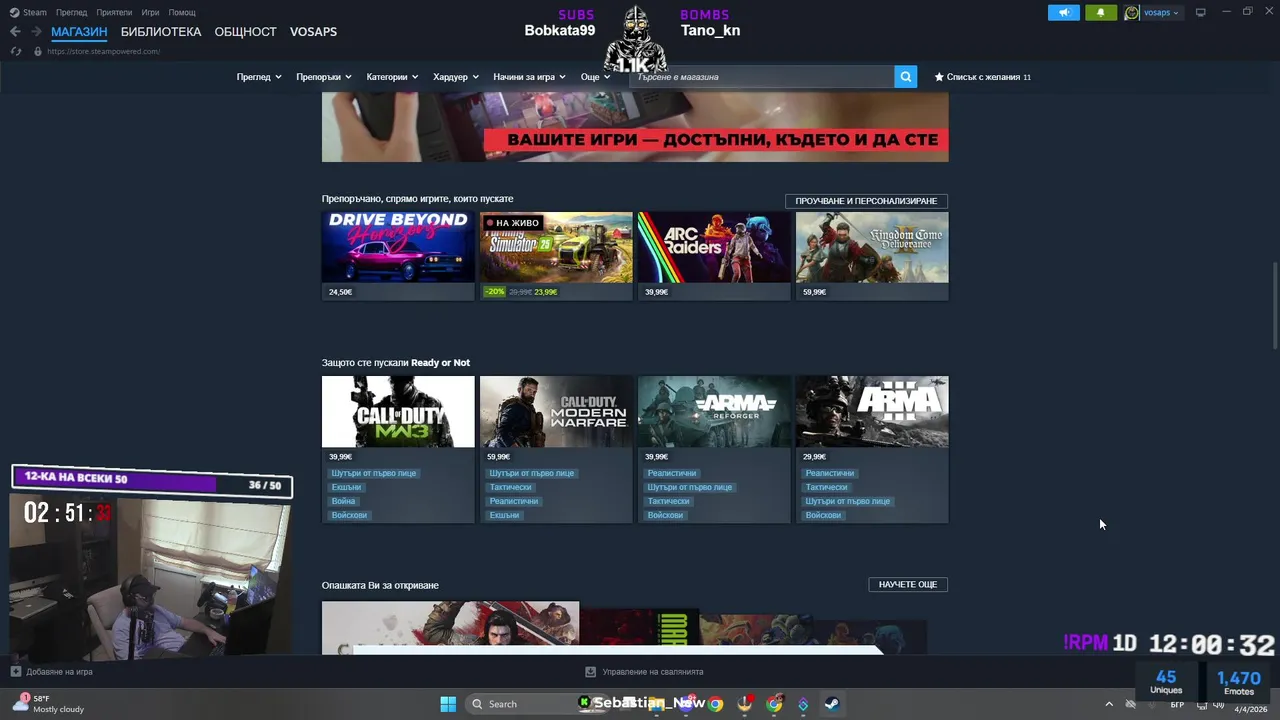The width and height of the screenshot is (1280, 720).
Task: Click Добавяне на игра at bottom left
Action: (x=59, y=672)
